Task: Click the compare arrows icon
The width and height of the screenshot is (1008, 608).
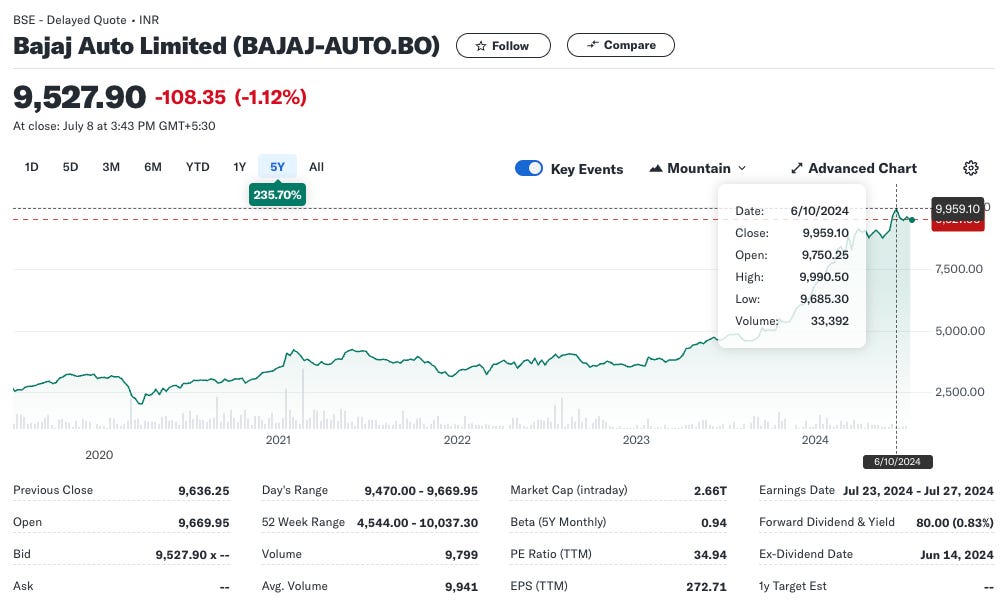Action: click(x=593, y=45)
